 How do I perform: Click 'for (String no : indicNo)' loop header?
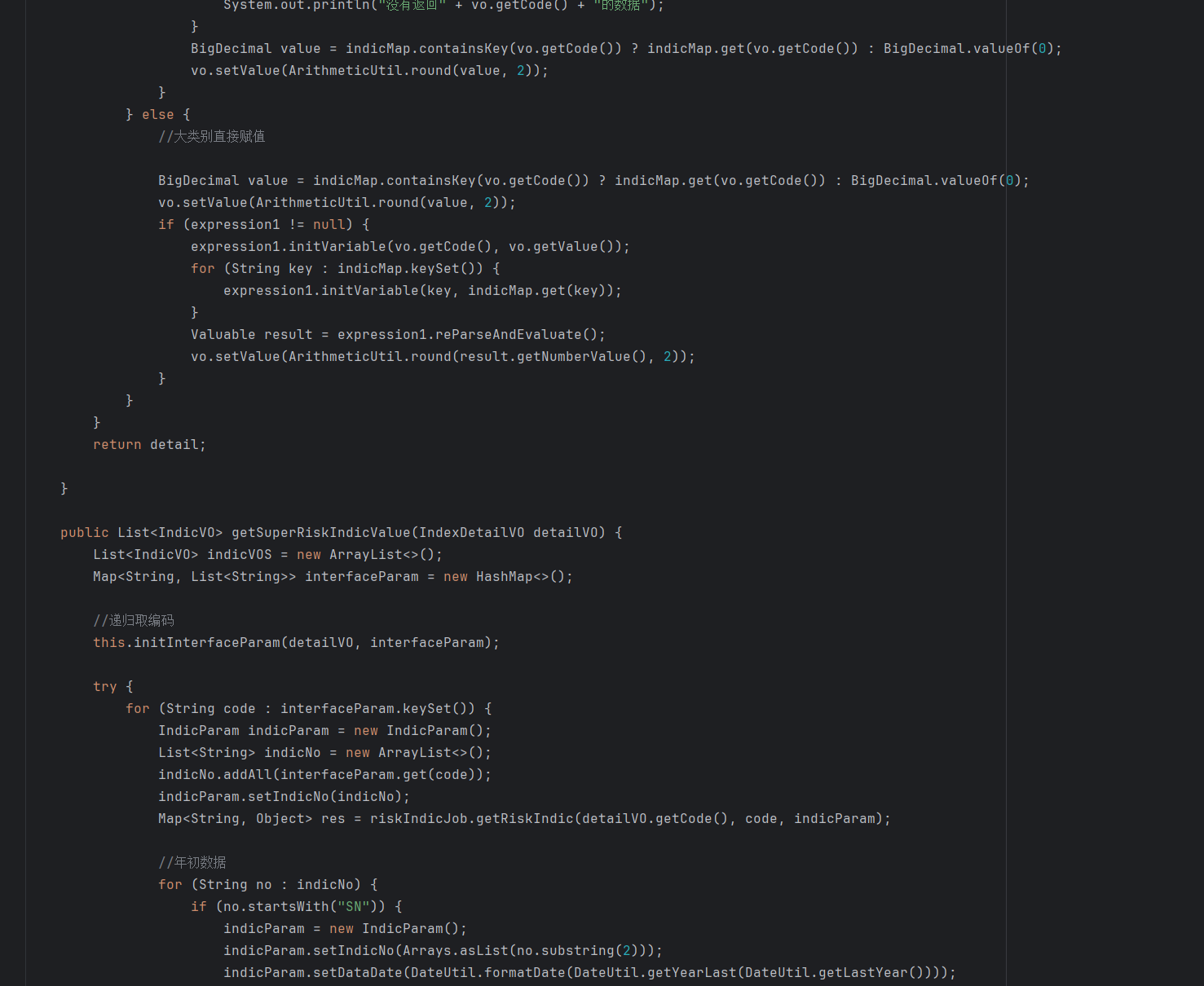pyautogui.click(x=260, y=885)
